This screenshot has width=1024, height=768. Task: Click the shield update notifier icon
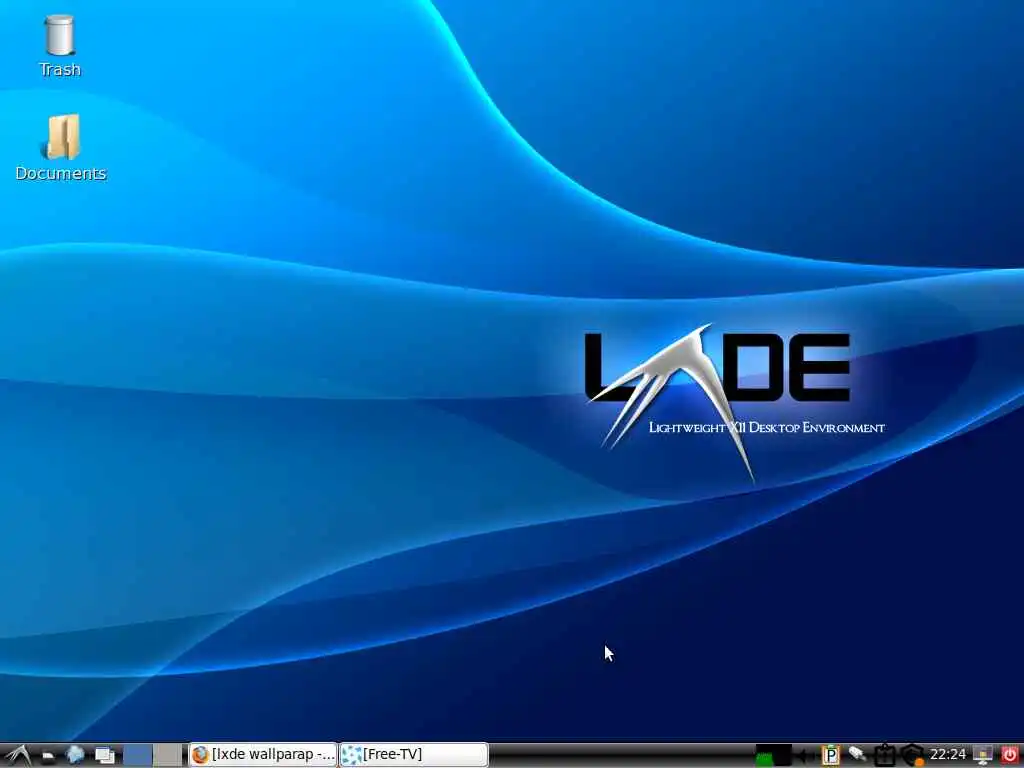coord(912,756)
